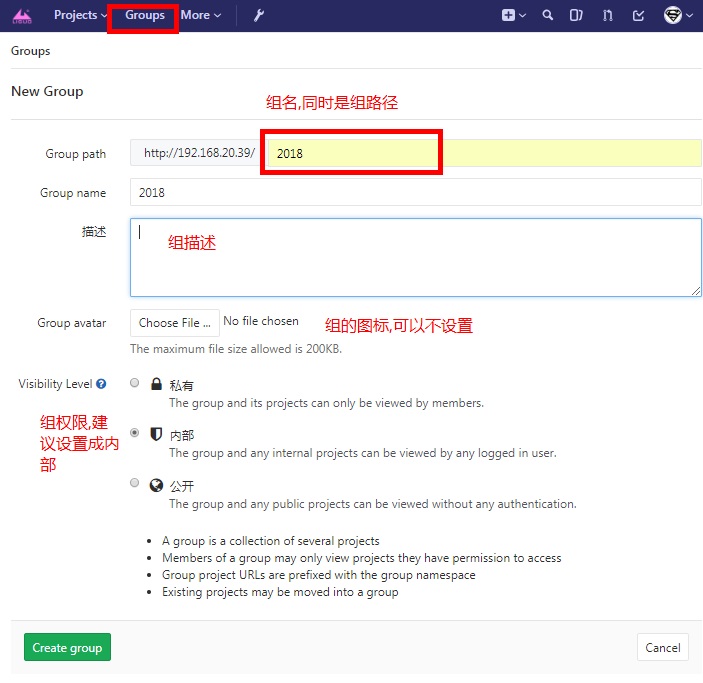Open the user avatar dropdown

click(x=678, y=15)
